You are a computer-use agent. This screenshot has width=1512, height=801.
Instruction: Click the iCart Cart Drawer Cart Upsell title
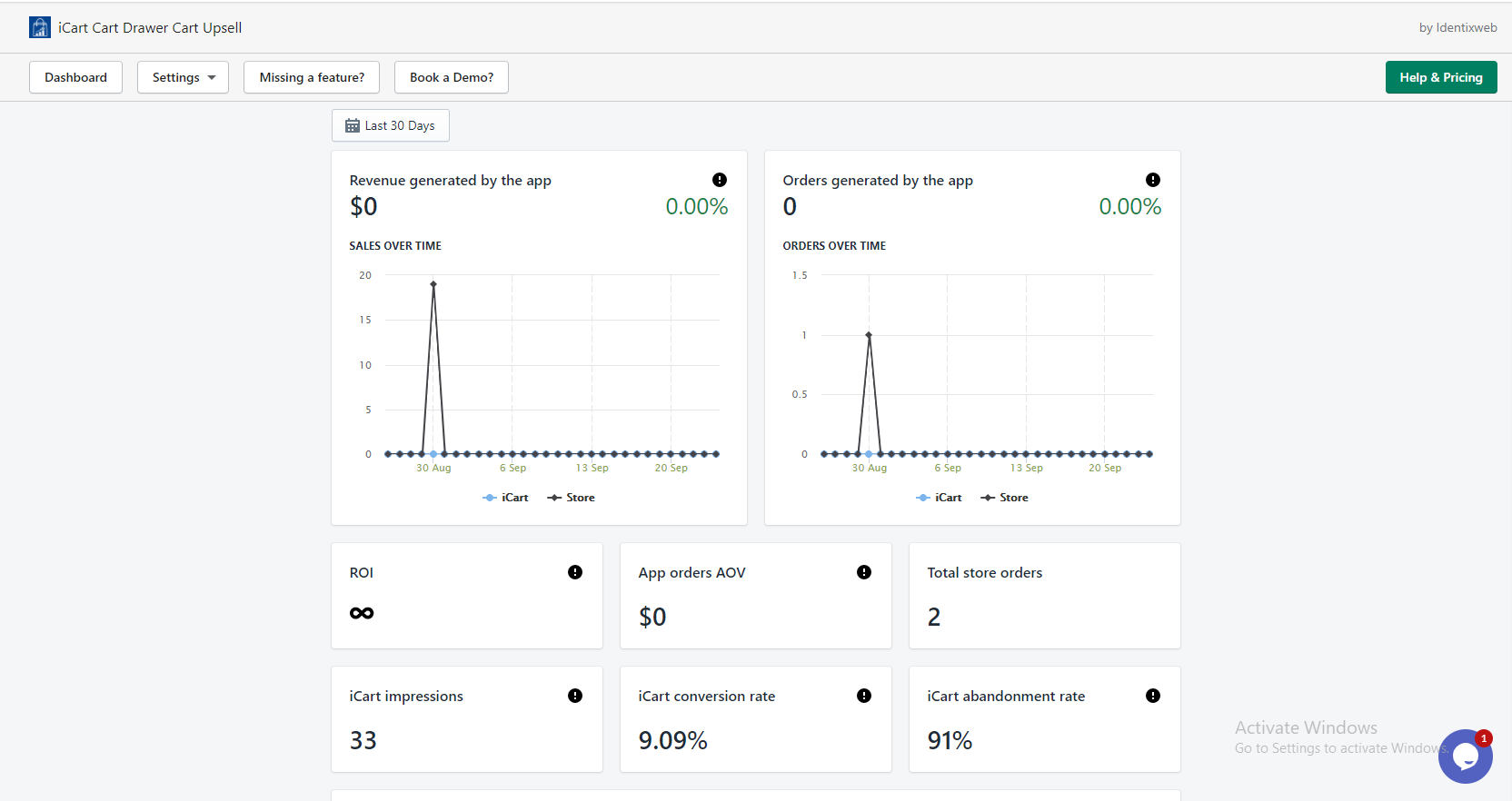pos(150,27)
